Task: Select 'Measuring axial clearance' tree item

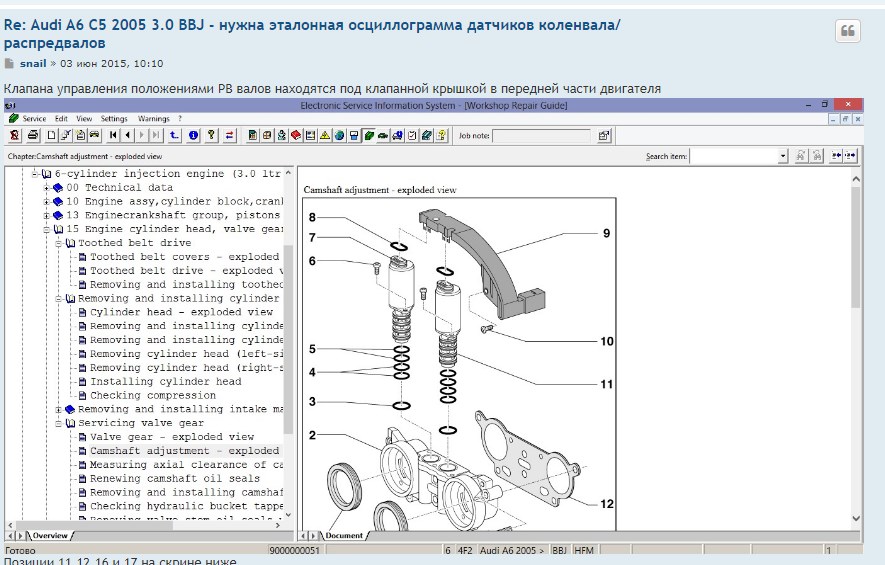Action: pyautogui.click(x=186, y=465)
